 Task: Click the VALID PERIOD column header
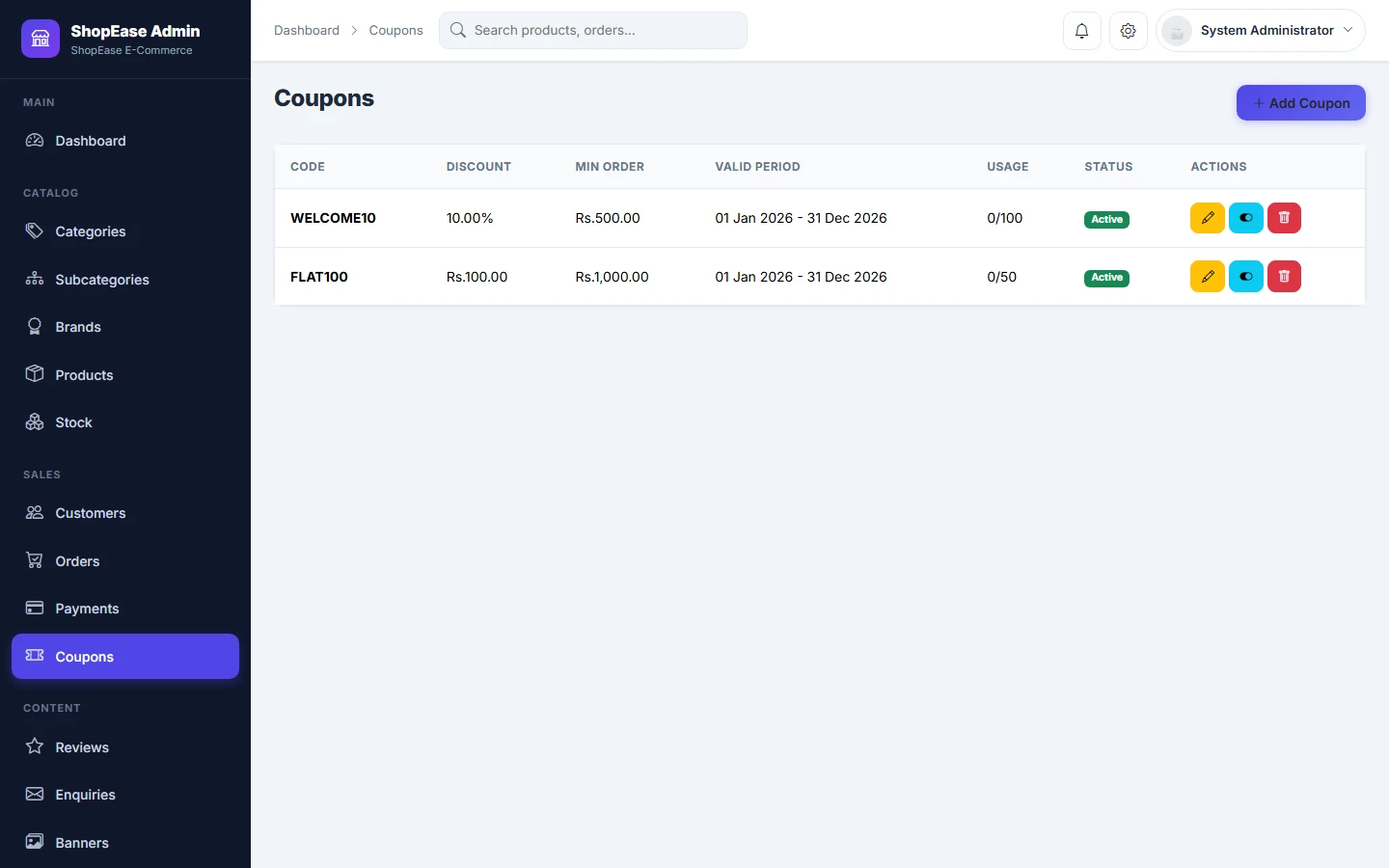point(757,167)
